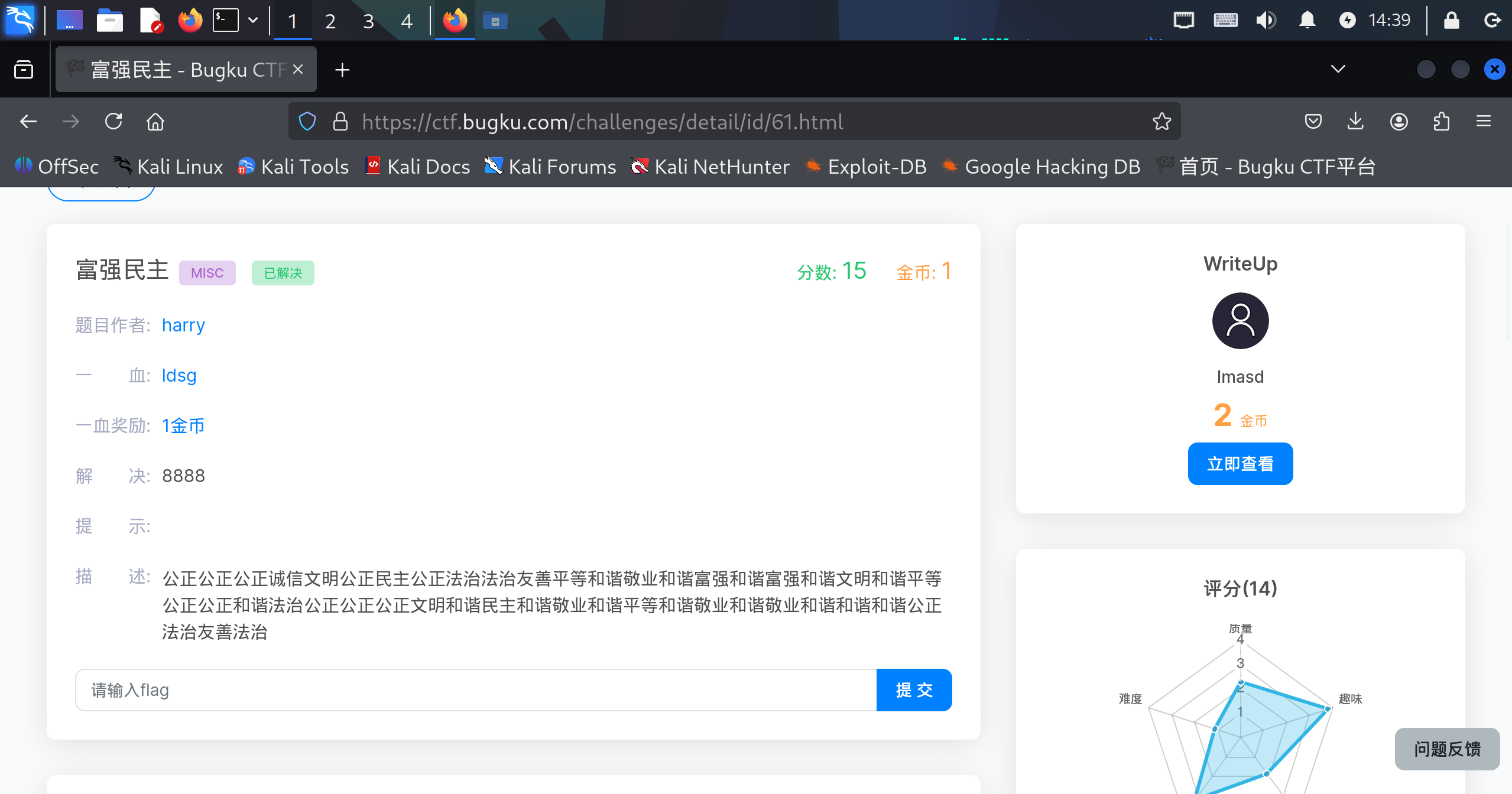
Task: Open the Kali Forums bookmark
Action: coord(550,167)
